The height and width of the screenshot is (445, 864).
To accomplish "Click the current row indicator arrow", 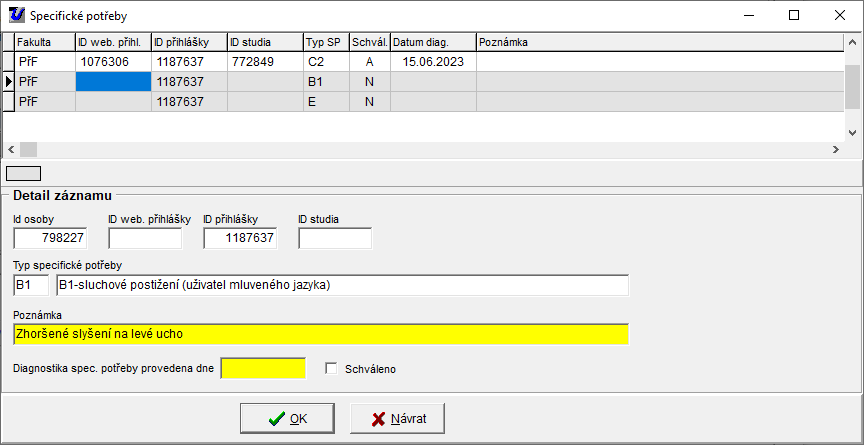I will (x=8, y=82).
